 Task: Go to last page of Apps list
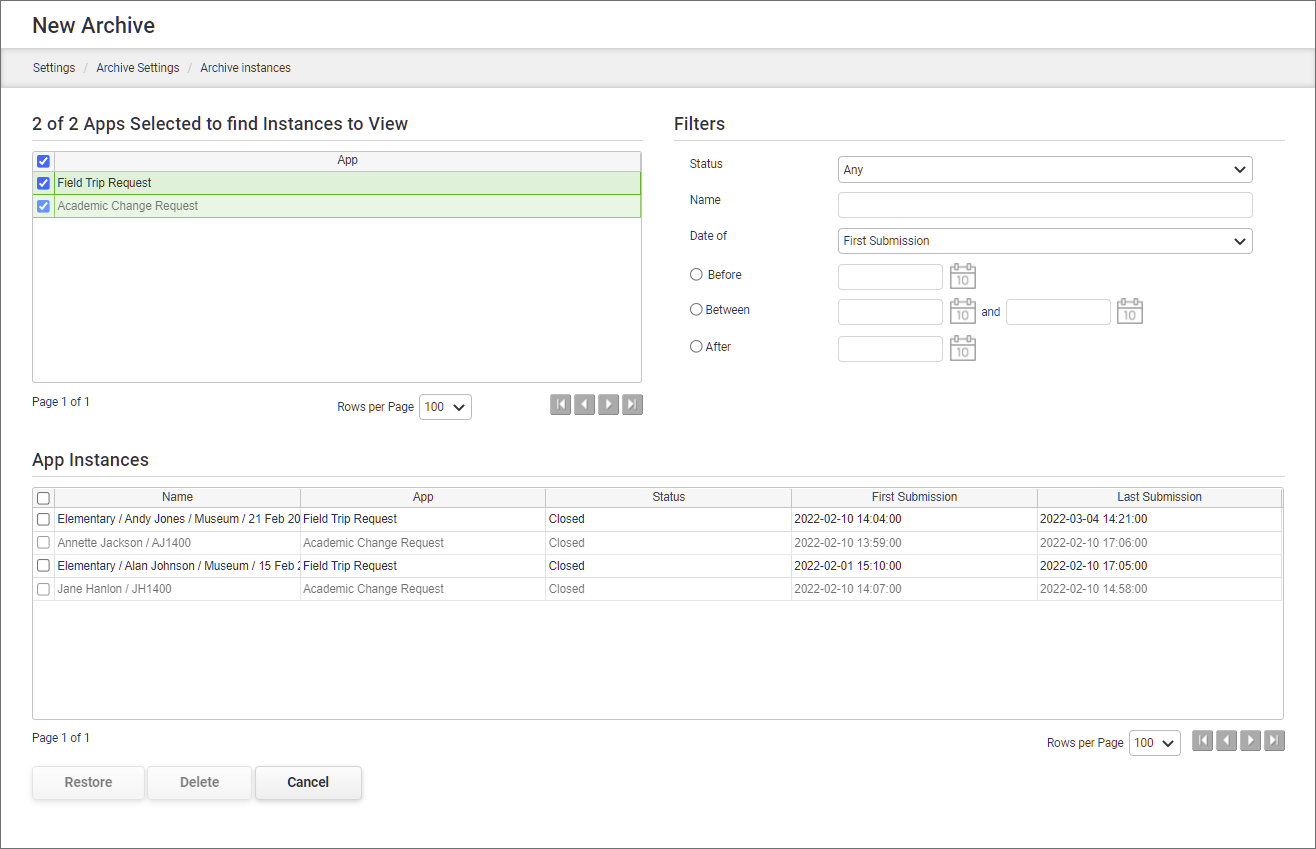pos(632,405)
